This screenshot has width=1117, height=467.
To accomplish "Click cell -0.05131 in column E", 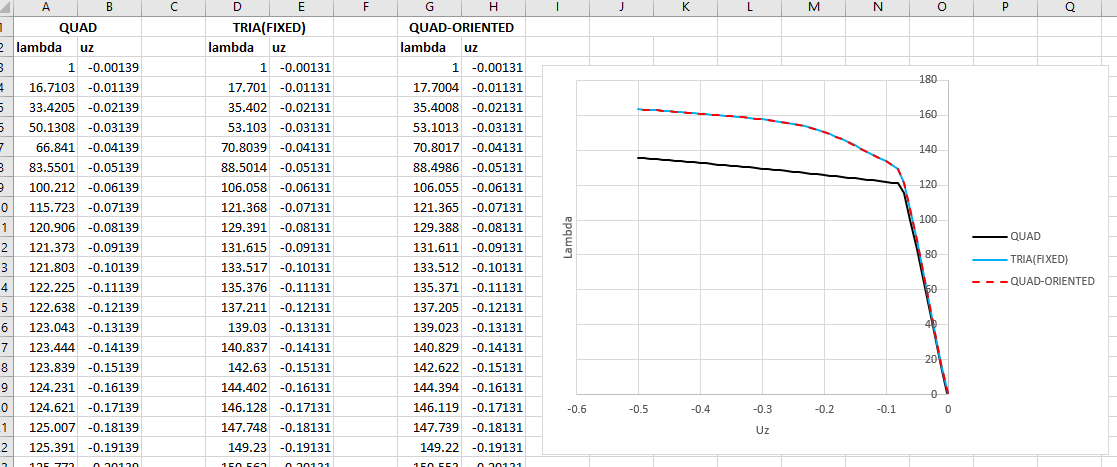I will (x=301, y=167).
